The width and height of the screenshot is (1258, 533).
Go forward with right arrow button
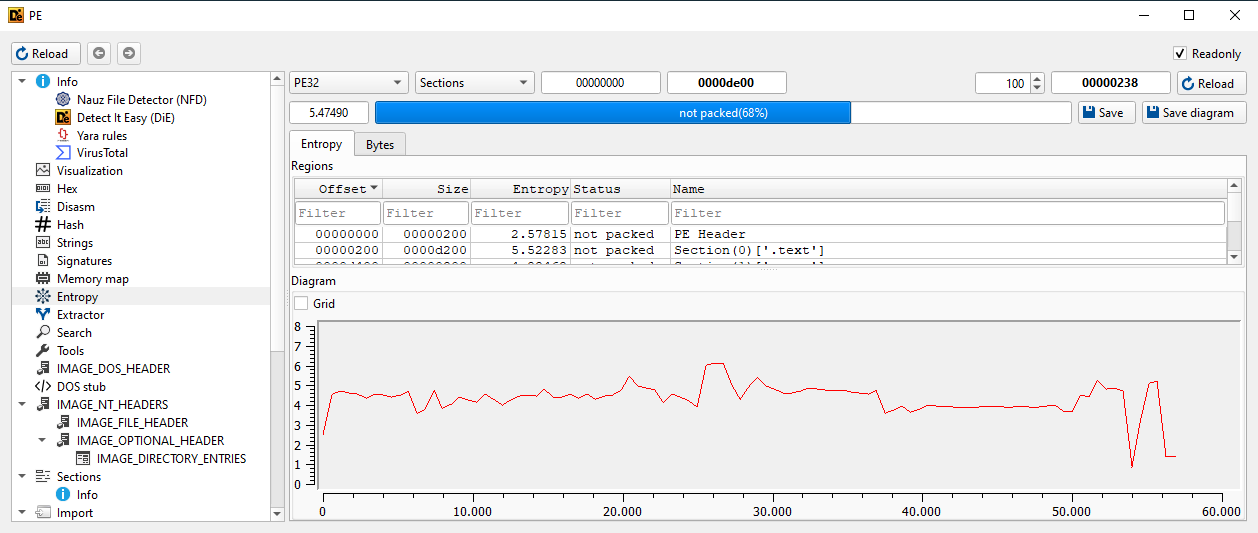click(129, 53)
